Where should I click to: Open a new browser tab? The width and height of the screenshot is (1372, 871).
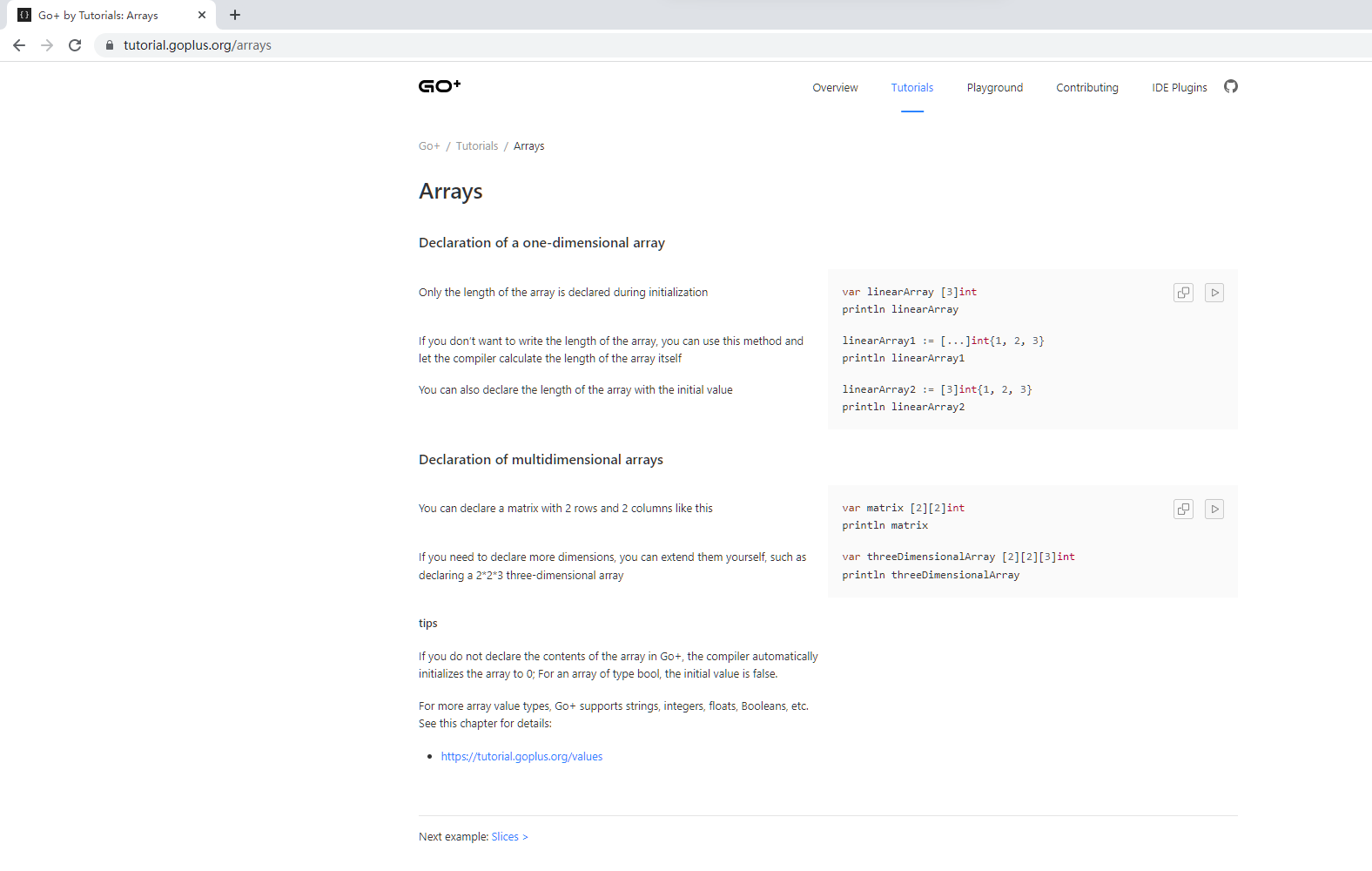[x=235, y=15]
